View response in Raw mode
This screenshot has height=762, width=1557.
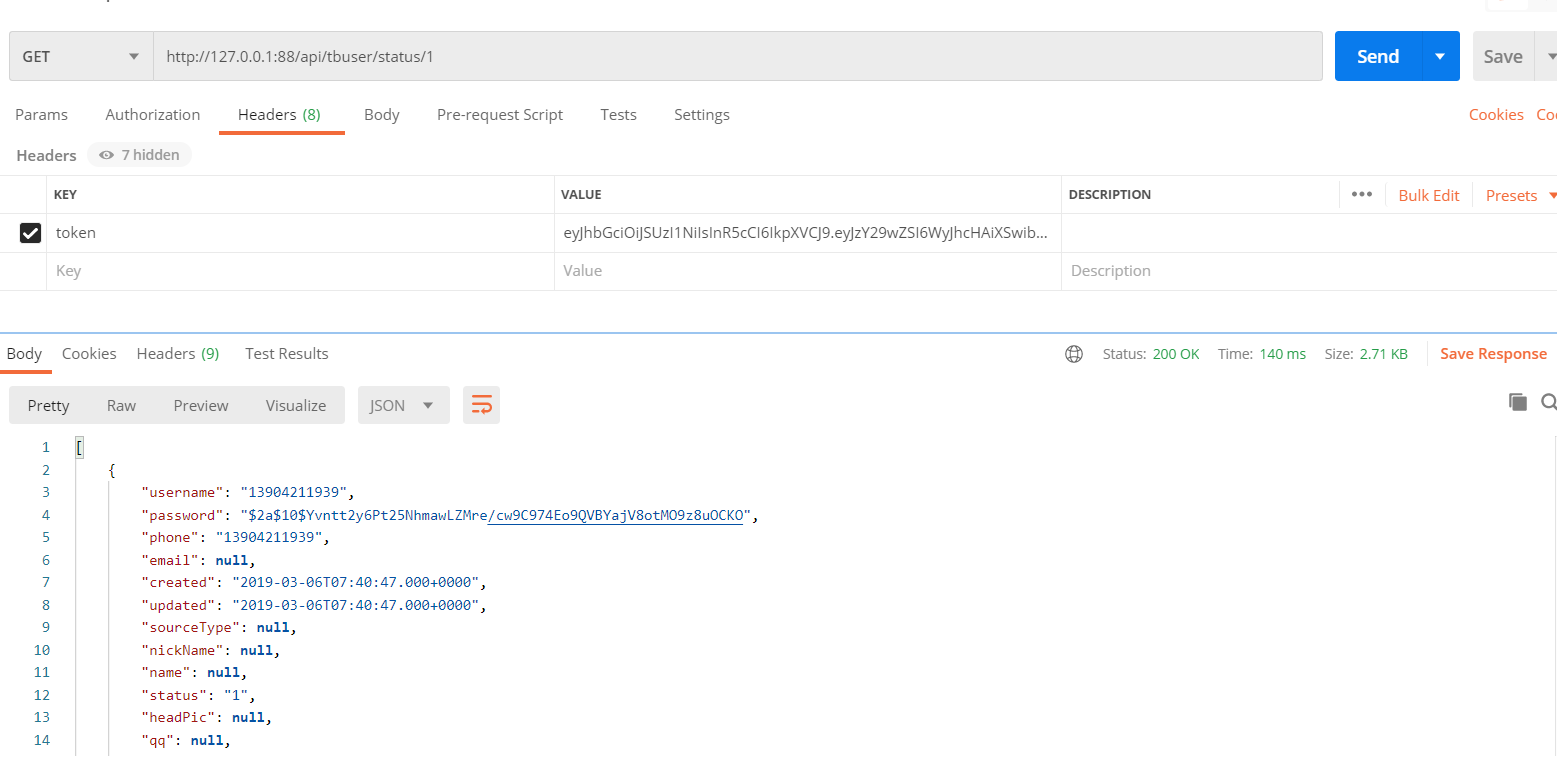[x=121, y=405]
